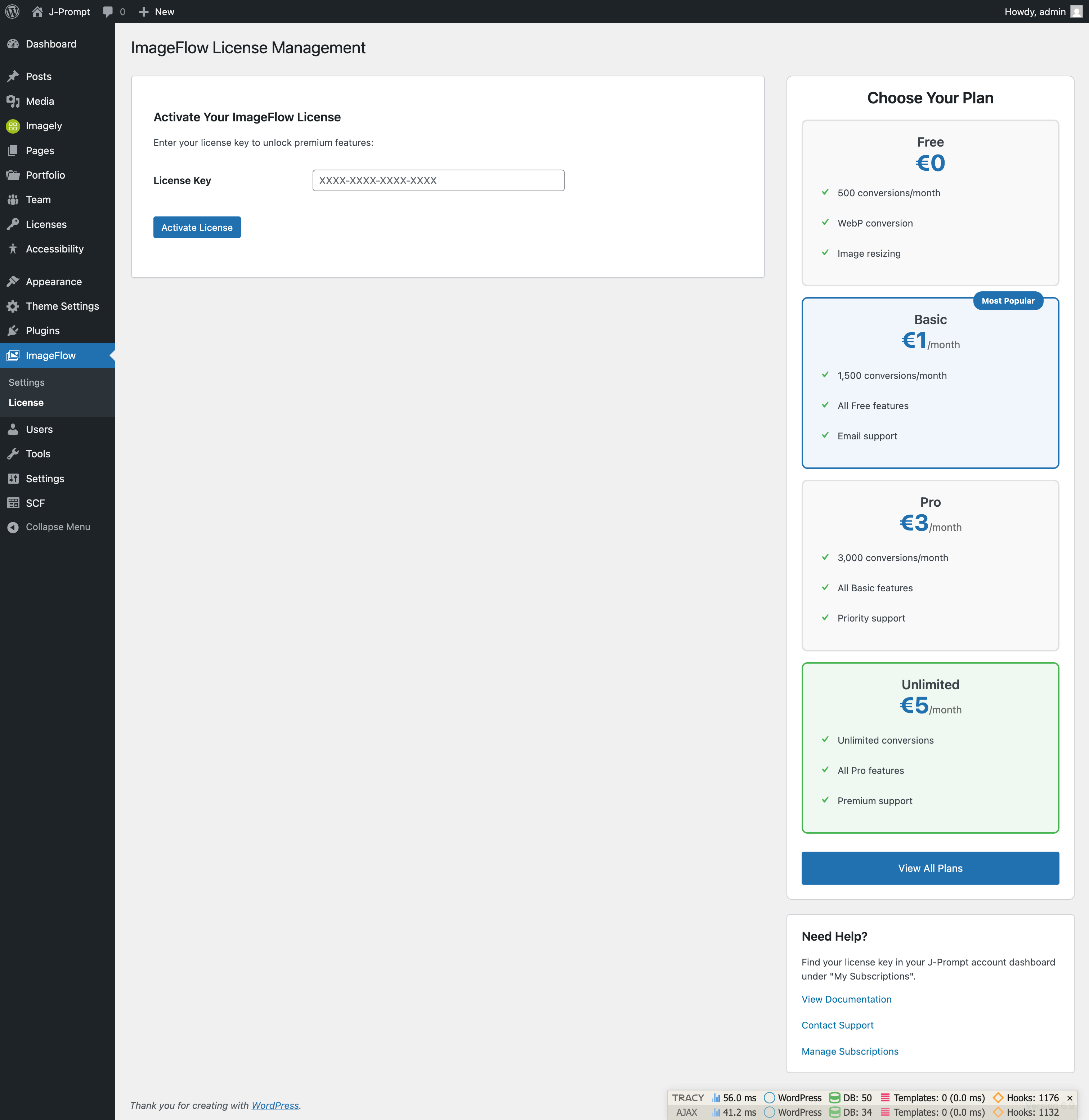Collapse the admin sidebar menu
Image resolution: width=1089 pixels, height=1120 pixels.
coord(14,527)
